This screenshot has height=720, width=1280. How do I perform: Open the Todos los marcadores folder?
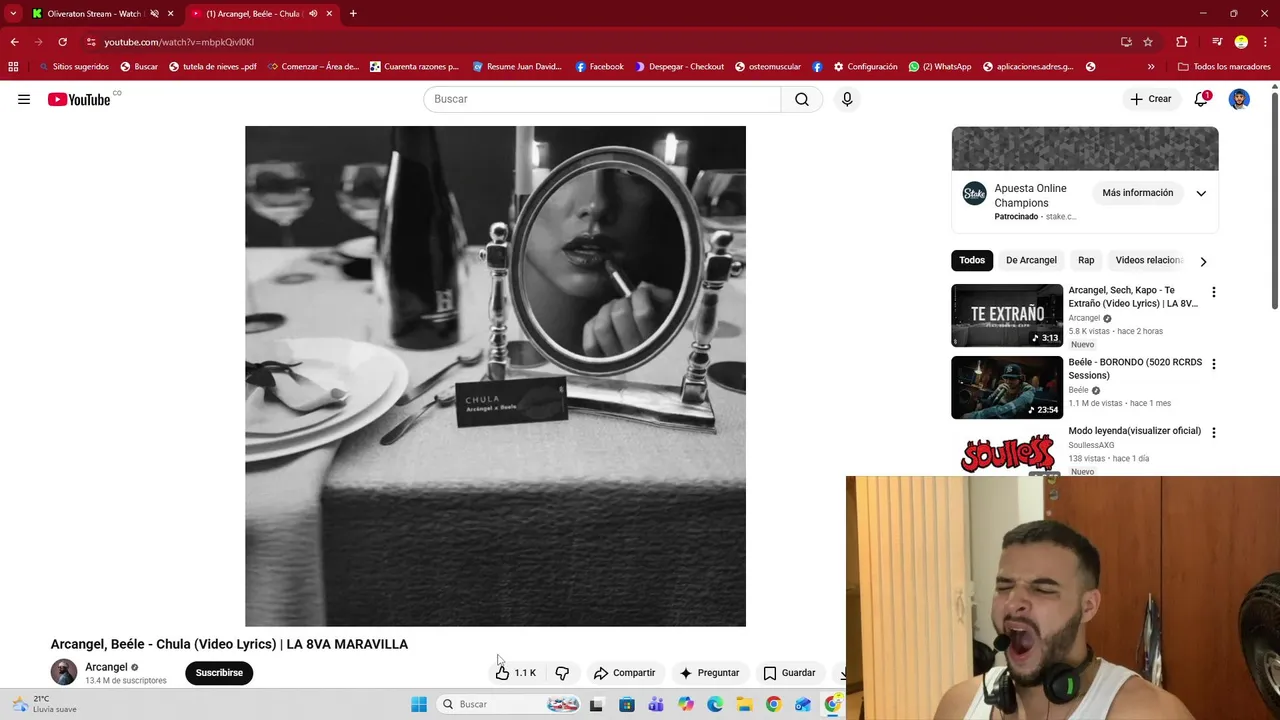coord(1224,67)
